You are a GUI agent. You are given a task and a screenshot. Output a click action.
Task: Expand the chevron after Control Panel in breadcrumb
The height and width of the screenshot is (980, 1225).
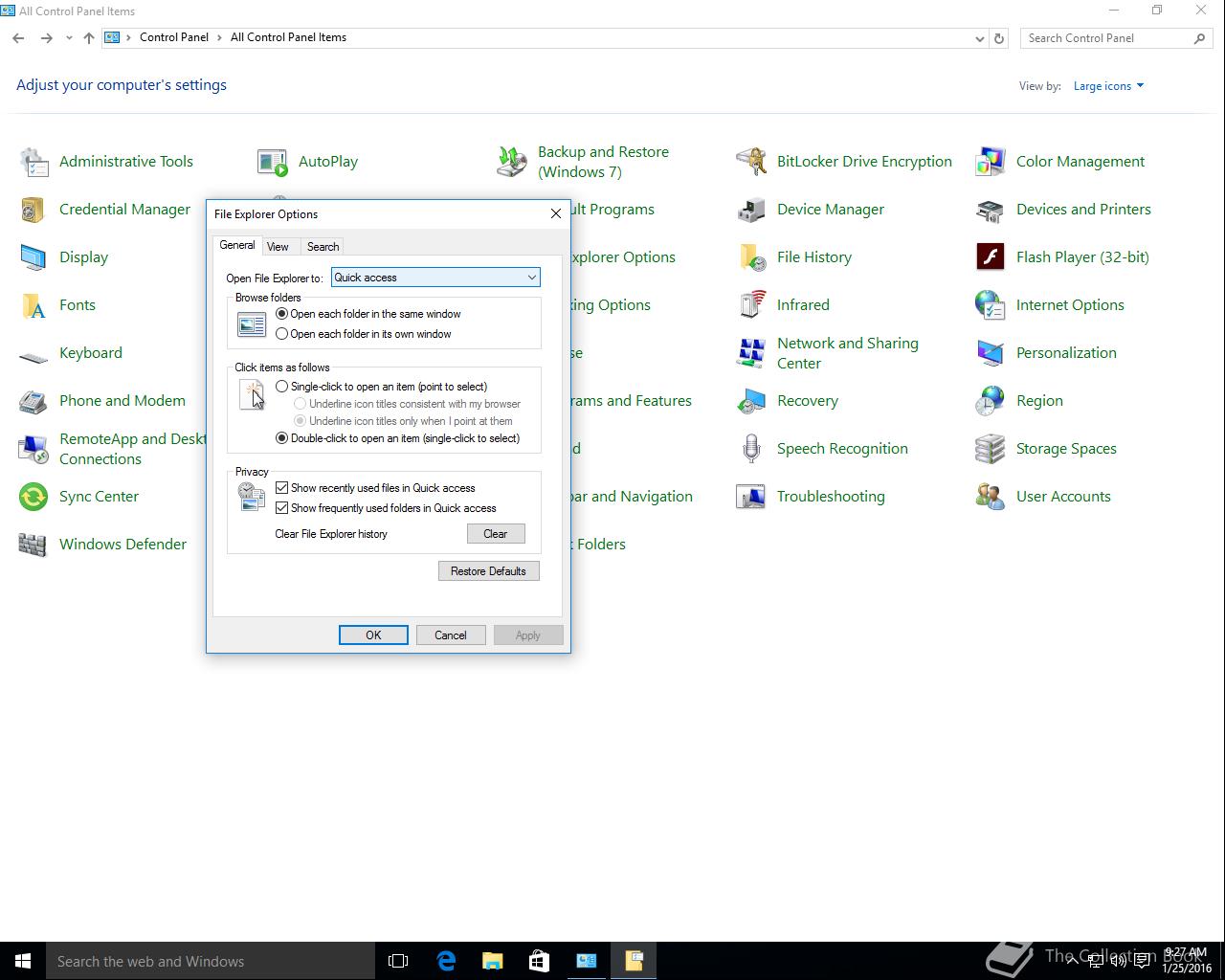click(x=219, y=37)
